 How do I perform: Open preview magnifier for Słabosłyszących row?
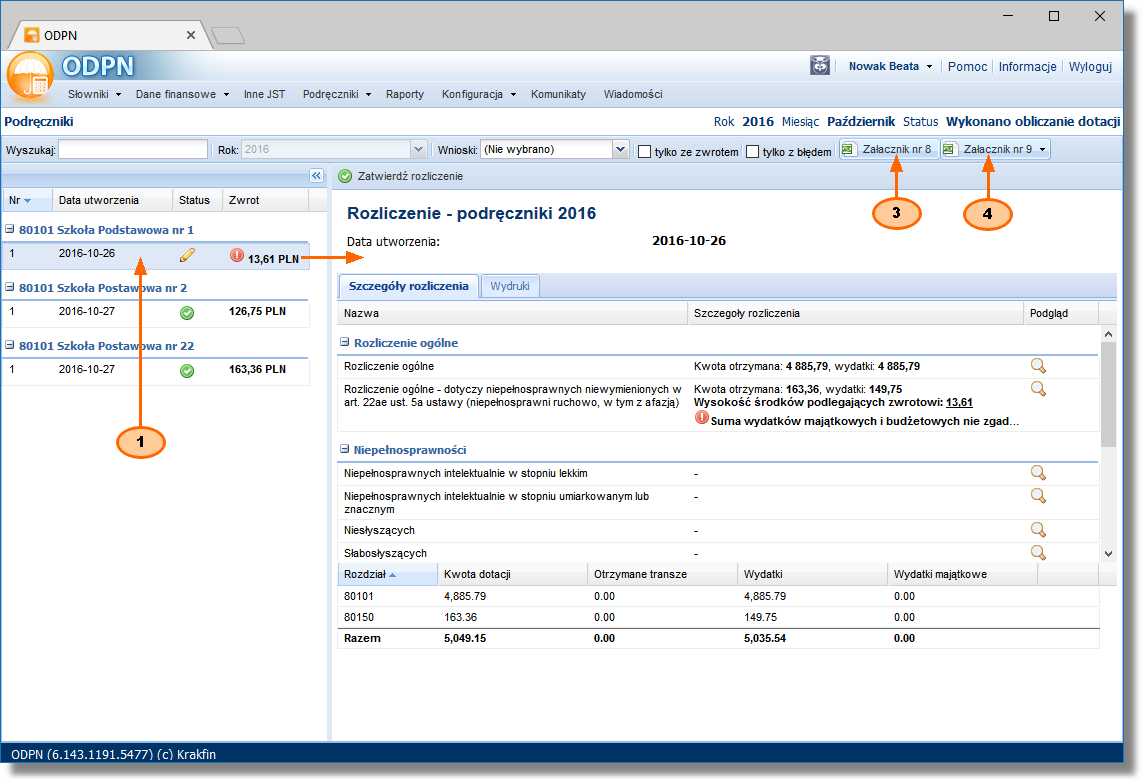click(1038, 552)
